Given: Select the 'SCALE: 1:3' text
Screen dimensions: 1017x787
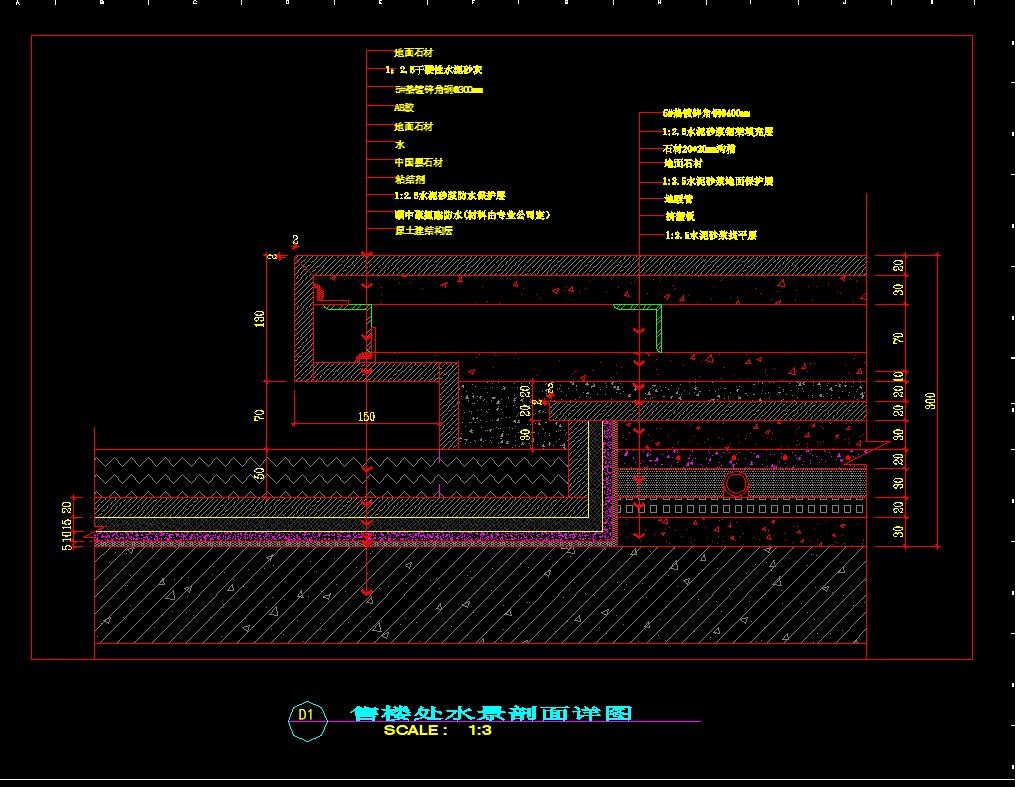Looking at the screenshot, I should pos(437,730).
